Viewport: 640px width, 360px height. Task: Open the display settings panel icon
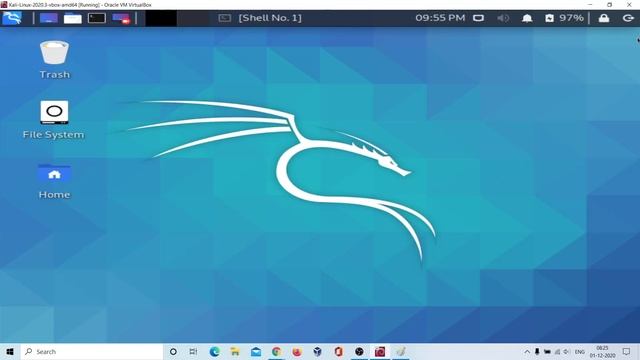point(478,18)
